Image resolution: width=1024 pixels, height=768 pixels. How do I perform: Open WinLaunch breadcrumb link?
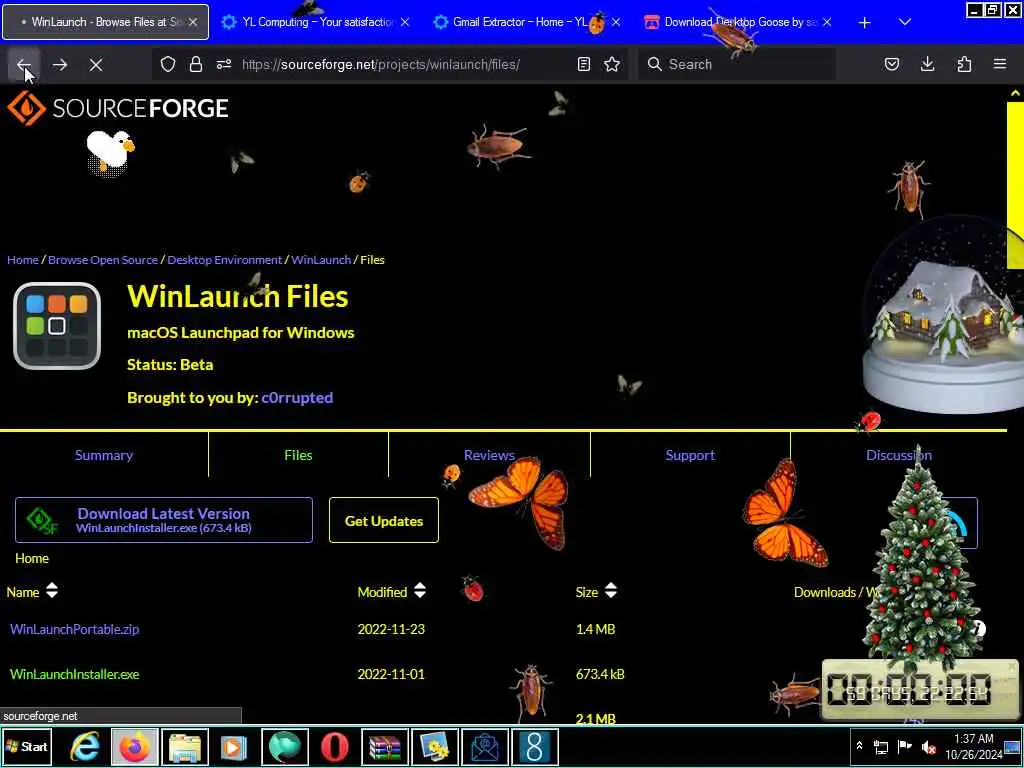tap(321, 260)
